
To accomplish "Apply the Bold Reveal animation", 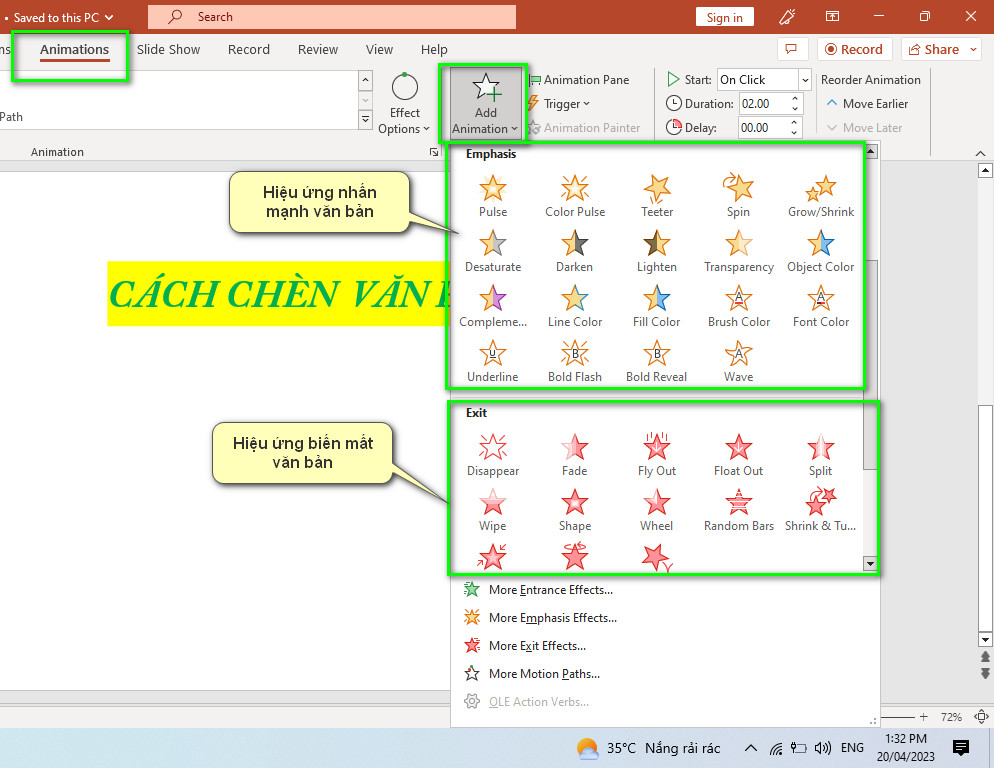I will pyautogui.click(x=657, y=361).
